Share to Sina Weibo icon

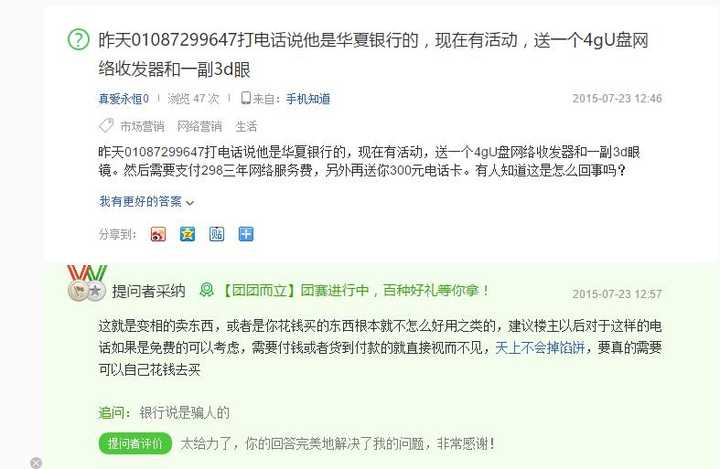click(x=158, y=234)
